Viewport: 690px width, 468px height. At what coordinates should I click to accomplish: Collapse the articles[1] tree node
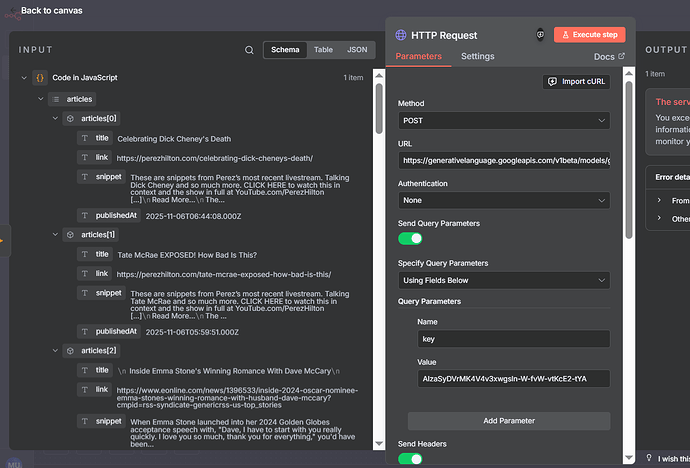[x=55, y=235]
